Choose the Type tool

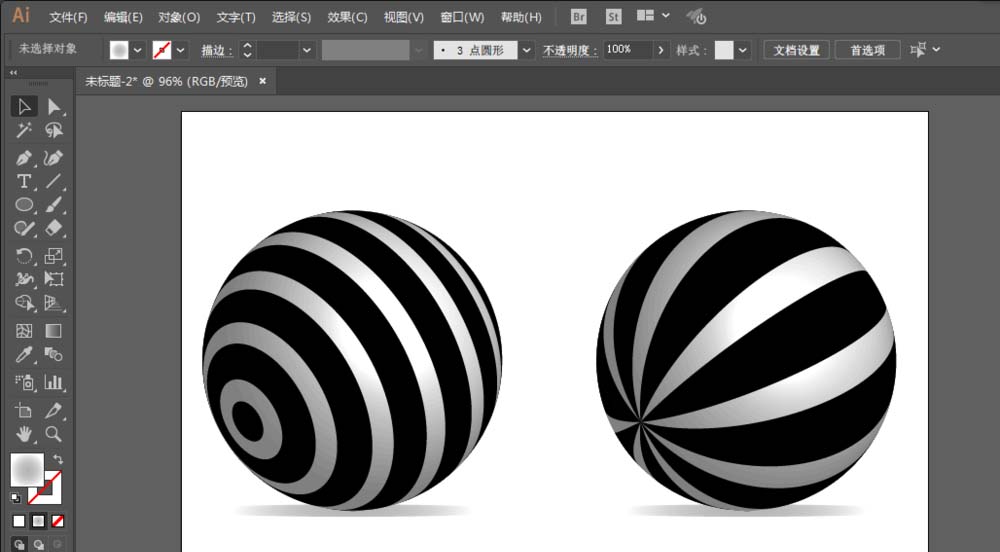(x=24, y=181)
